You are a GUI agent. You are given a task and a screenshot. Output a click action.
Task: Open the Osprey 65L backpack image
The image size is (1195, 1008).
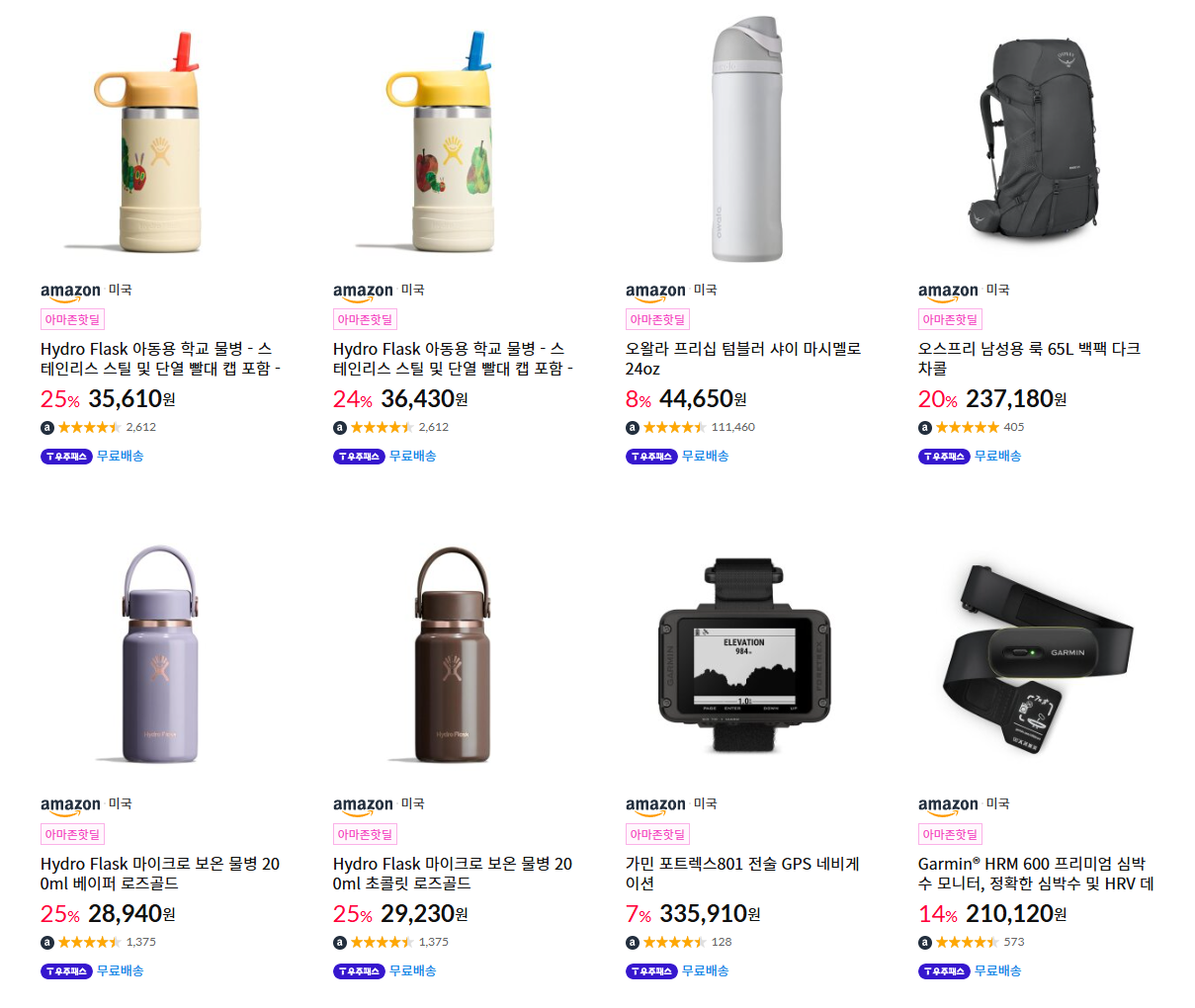pyautogui.click(x=1040, y=139)
